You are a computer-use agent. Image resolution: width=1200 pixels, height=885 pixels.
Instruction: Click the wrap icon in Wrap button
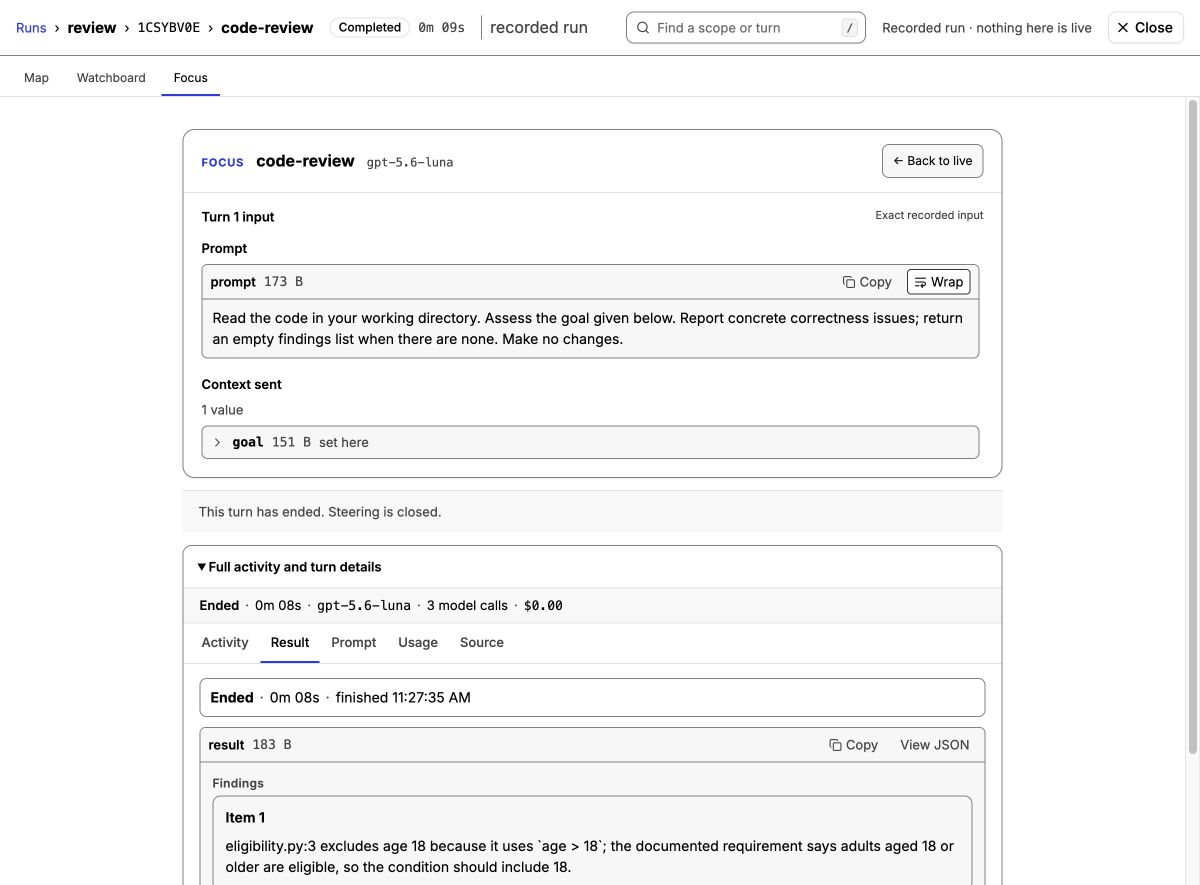click(921, 282)
